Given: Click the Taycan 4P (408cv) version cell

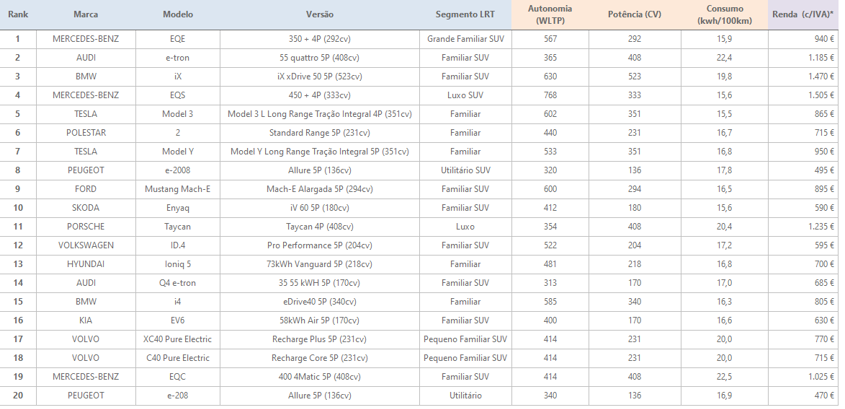Looking at the screenshot, I should pyautogui.click(x=320, y=226).
